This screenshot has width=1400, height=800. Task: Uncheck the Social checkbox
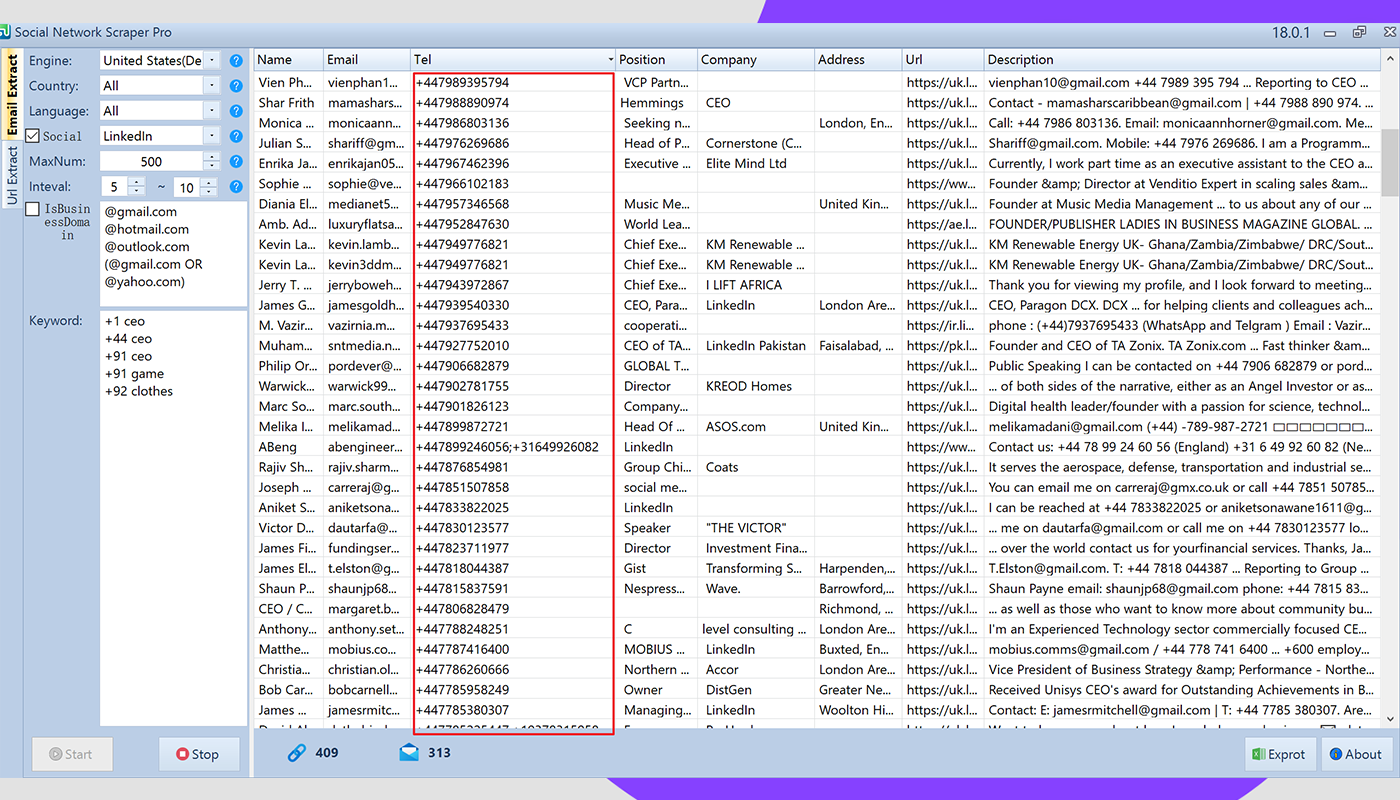pyautogui.click(x=33, y=136)
